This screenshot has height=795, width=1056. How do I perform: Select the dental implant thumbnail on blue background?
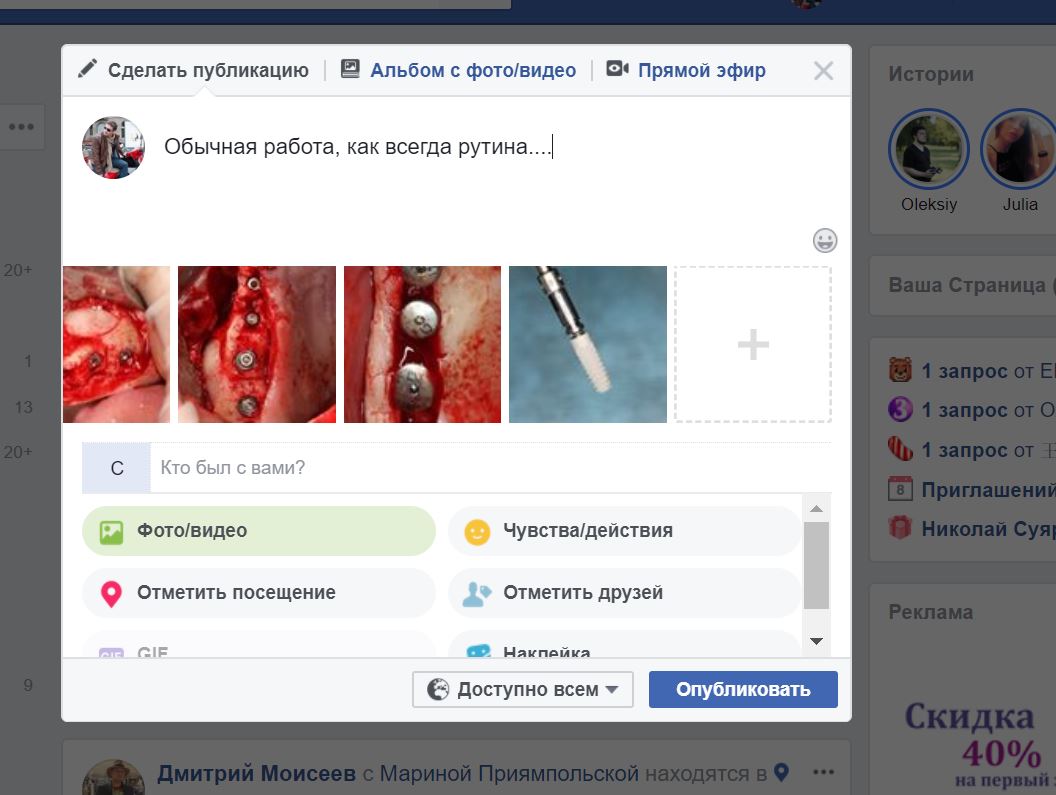[588, 345]
